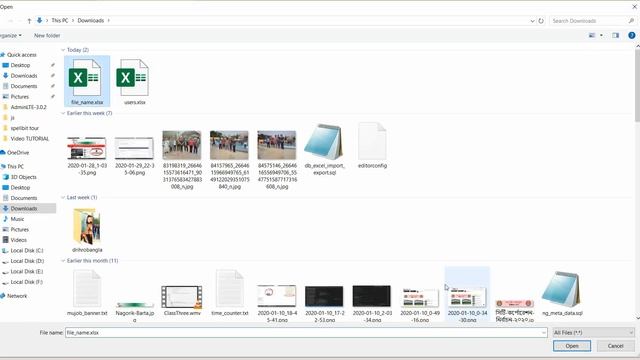640x360 pixels.
Task: Open Desktop under Quick access
Action: point(20,65)
